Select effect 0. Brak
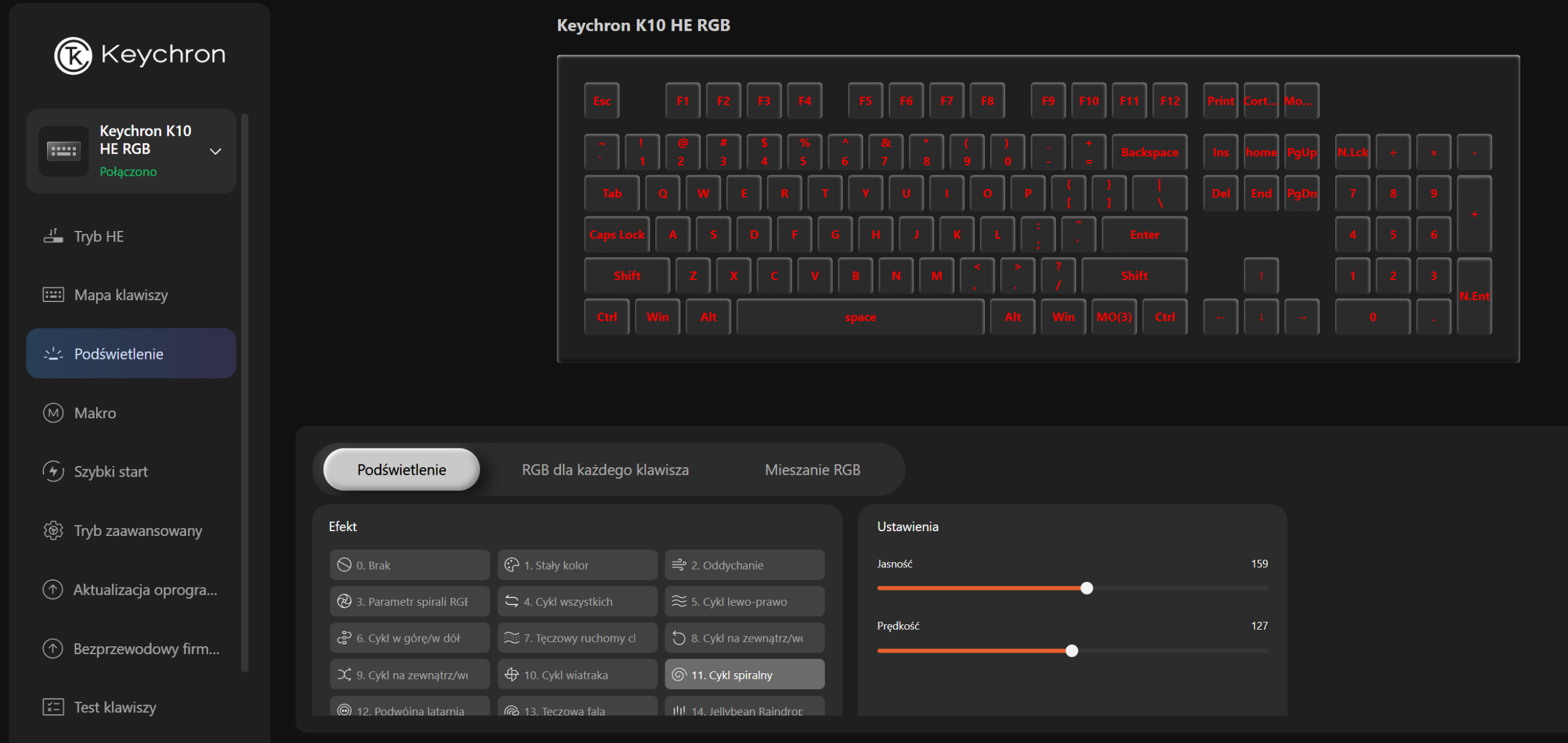The height and width of the screenshot is (743, 1568). [409, 565]
